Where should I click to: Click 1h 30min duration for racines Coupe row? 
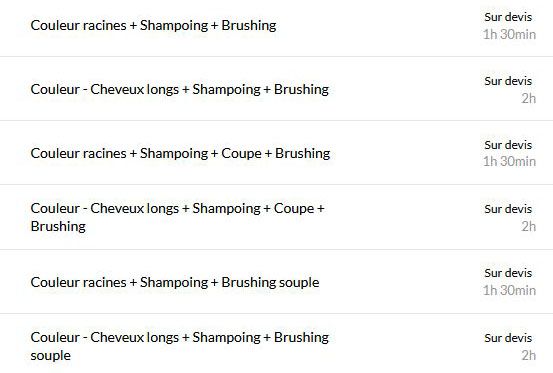[x=509, y=161]
